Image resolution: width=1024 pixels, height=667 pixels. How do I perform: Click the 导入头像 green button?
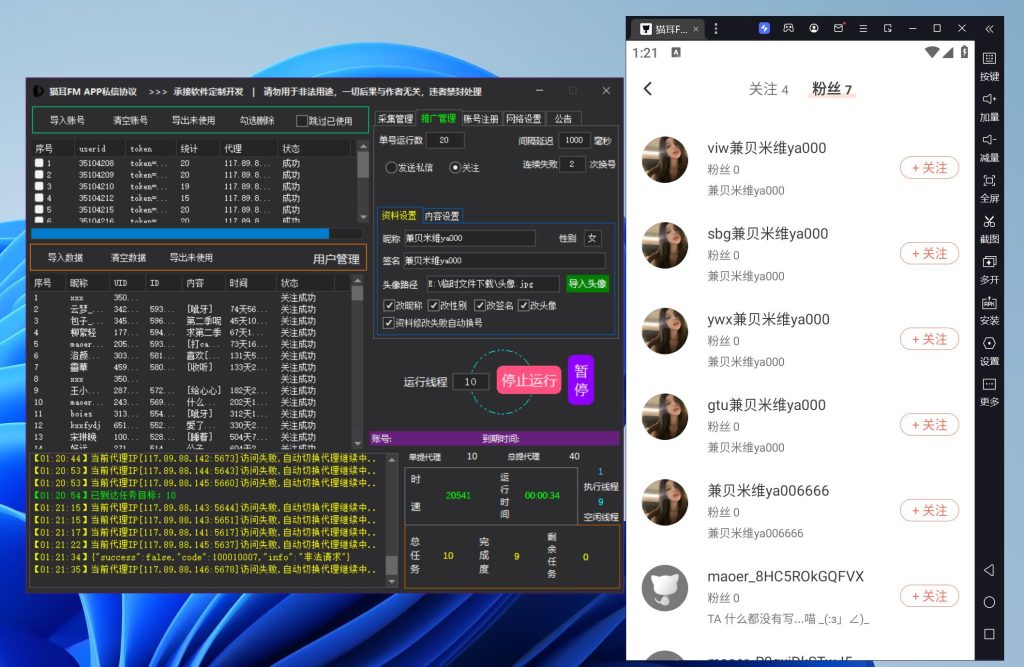[x=587, y=284]
